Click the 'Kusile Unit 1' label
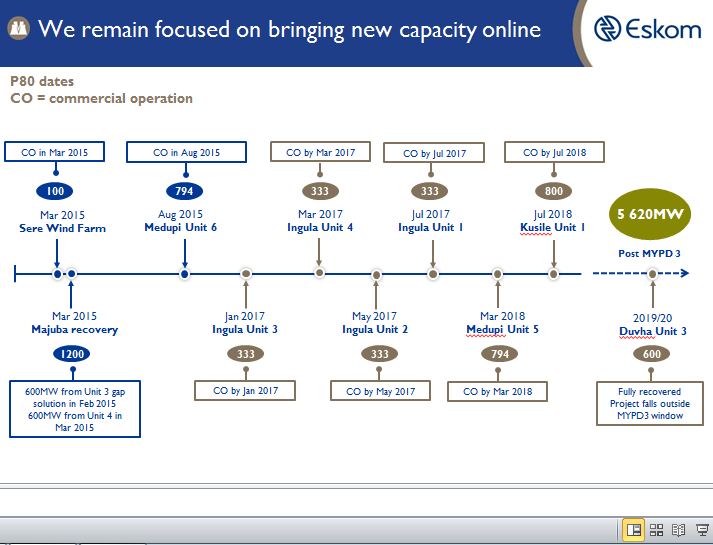 (x=553, y=227)
